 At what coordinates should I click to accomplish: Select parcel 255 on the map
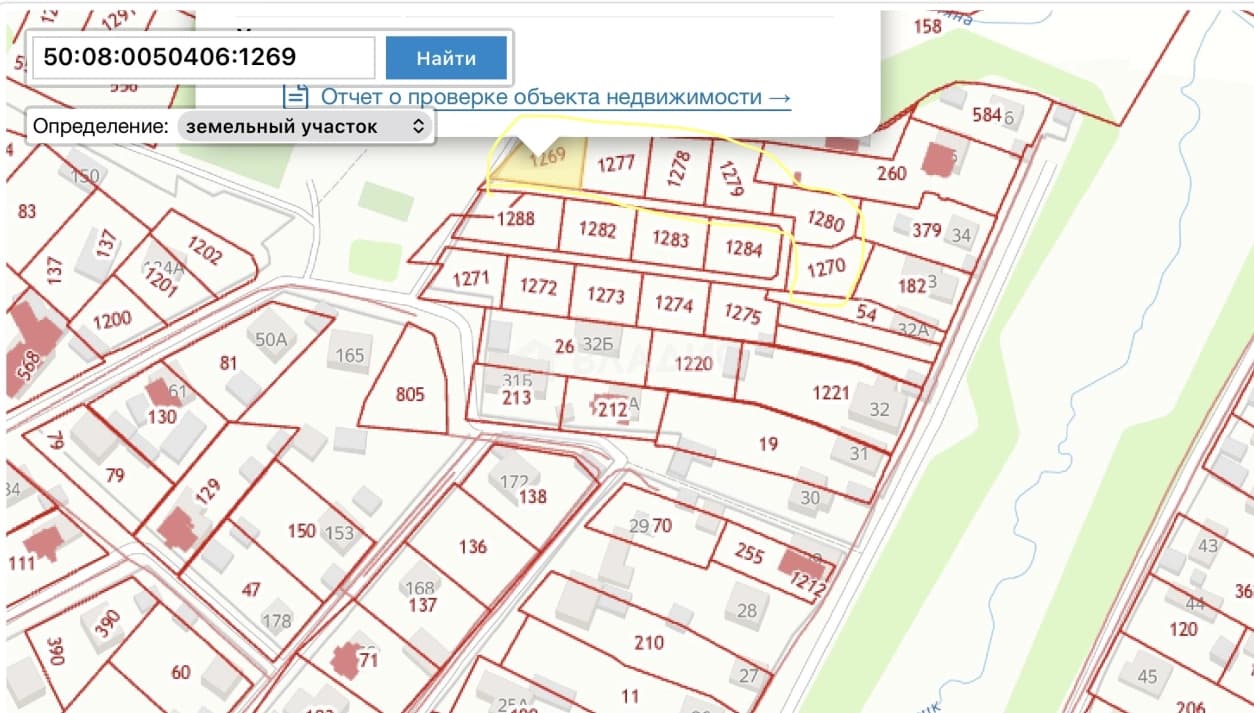point(749,552)
